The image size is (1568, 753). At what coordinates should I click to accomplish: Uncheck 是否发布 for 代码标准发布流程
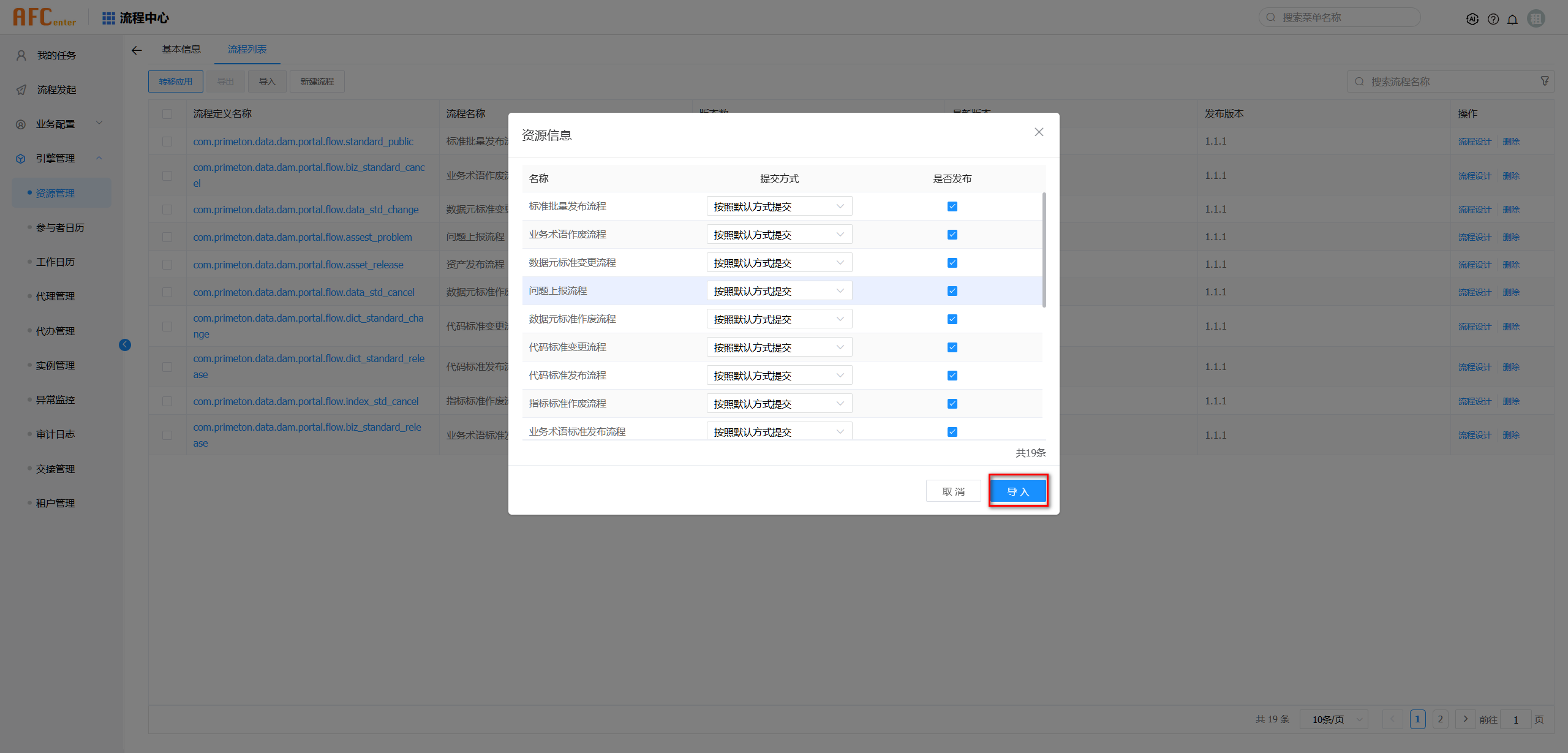[x=952, y=376]
